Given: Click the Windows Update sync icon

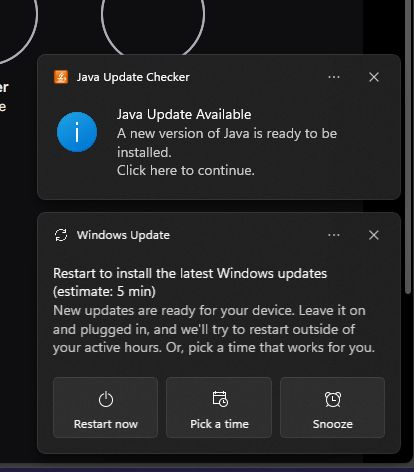Looking at the screenshot, I should pyautogui.click(x=61, y=235).
